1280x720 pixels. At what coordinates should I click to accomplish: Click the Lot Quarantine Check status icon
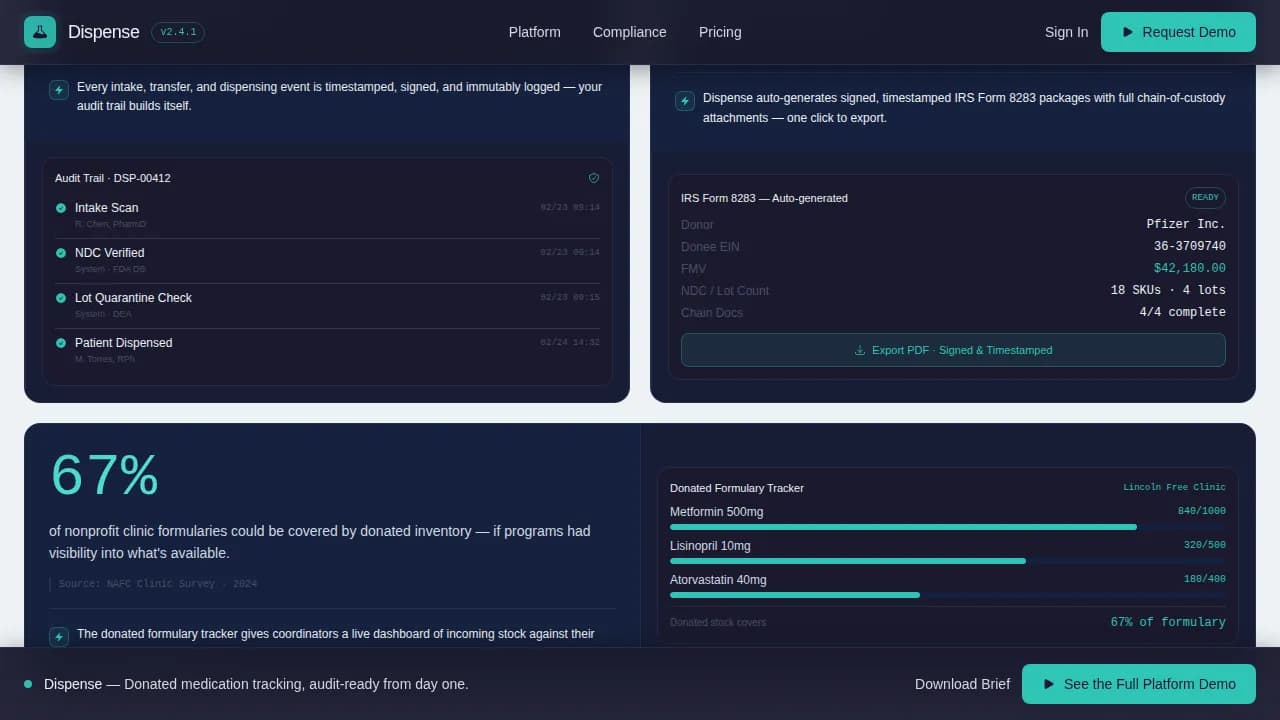coord(61,298)
